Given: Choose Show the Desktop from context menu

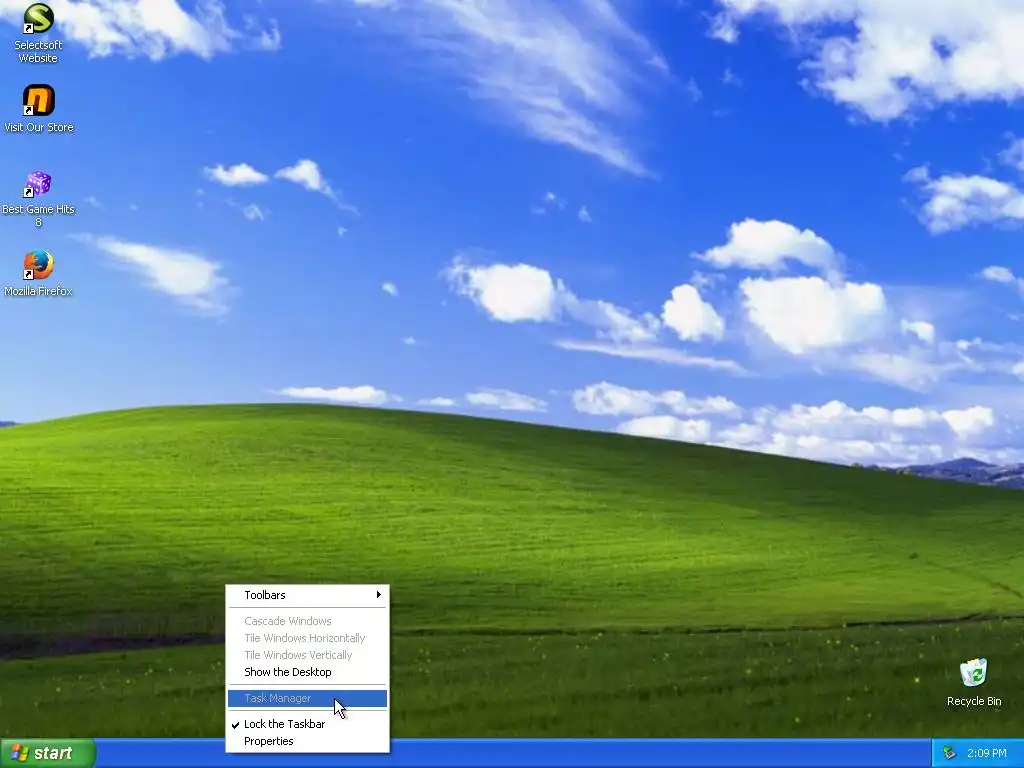Looking at the screenshot, I should [x=308, y=672].
